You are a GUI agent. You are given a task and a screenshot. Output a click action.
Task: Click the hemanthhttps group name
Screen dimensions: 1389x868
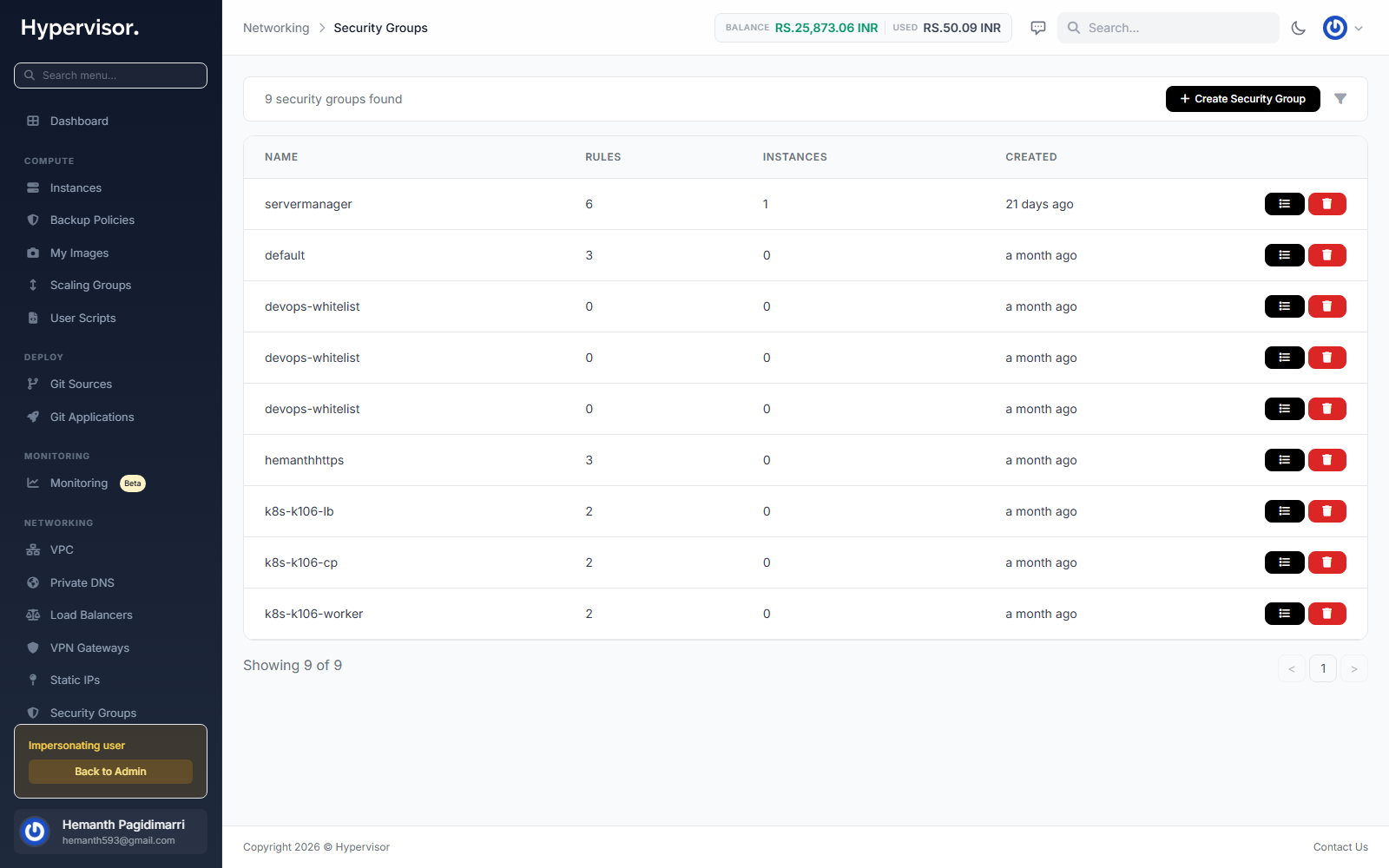(304, 460)
